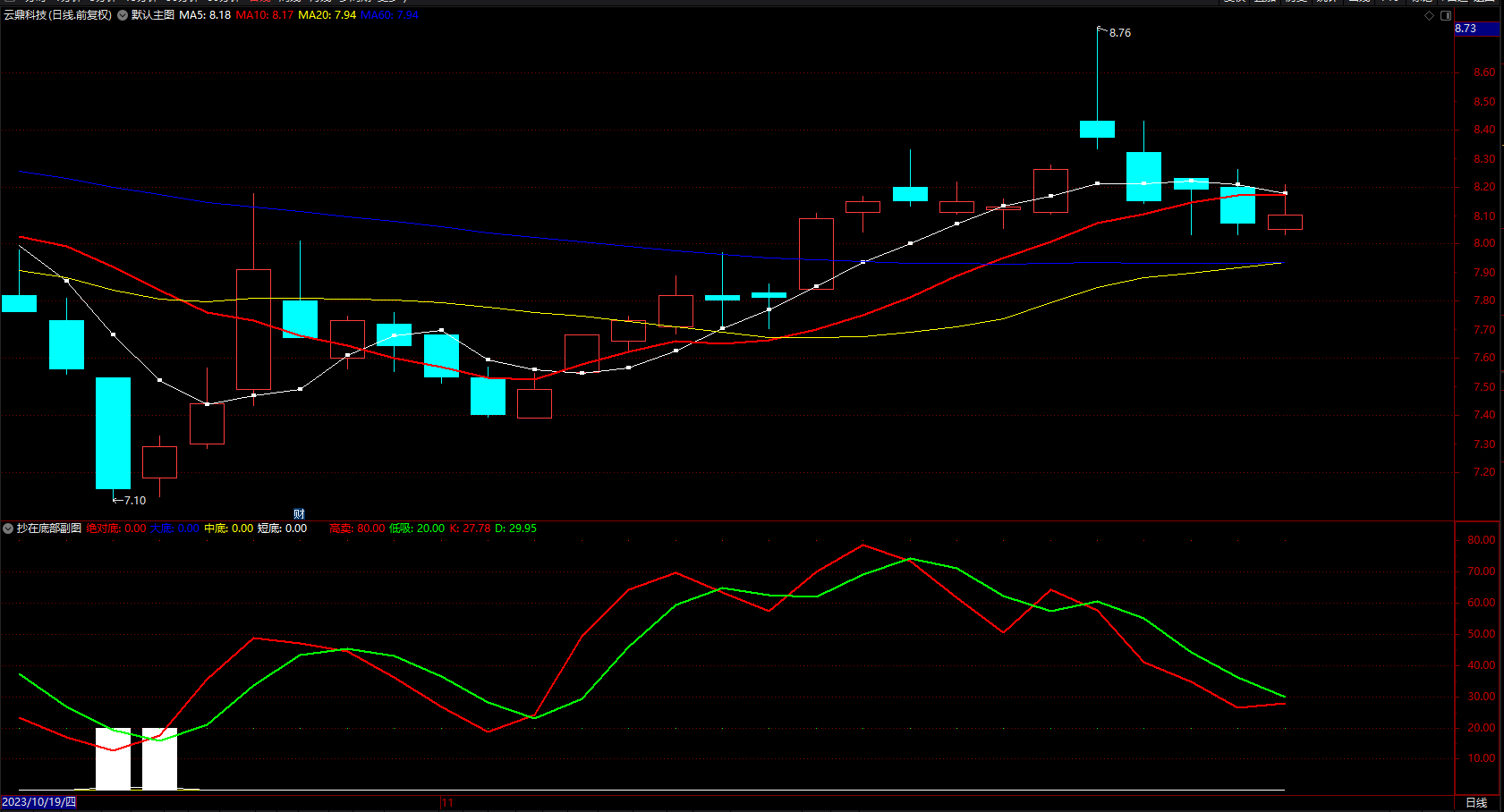Click the 8.73 highlighted price box
Screen dimensions: 1504x812
tap(1476, 29)
